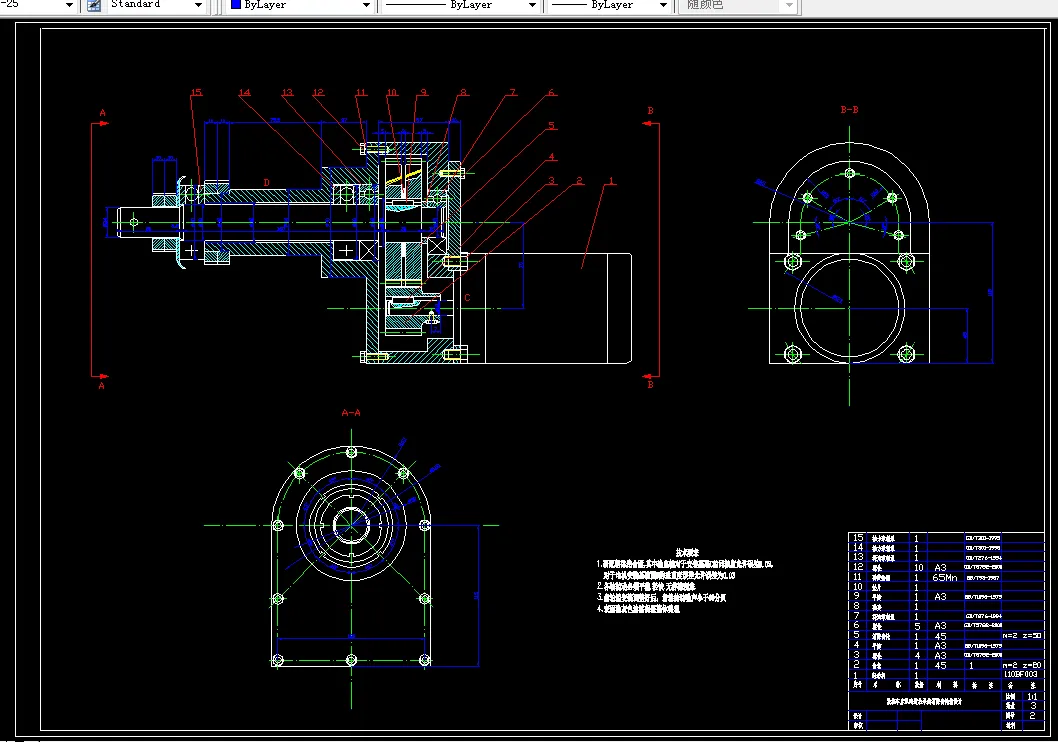Select the 1:1 scale value in title block
The width and height of the screenshot is (1058, 742).
1032,697
